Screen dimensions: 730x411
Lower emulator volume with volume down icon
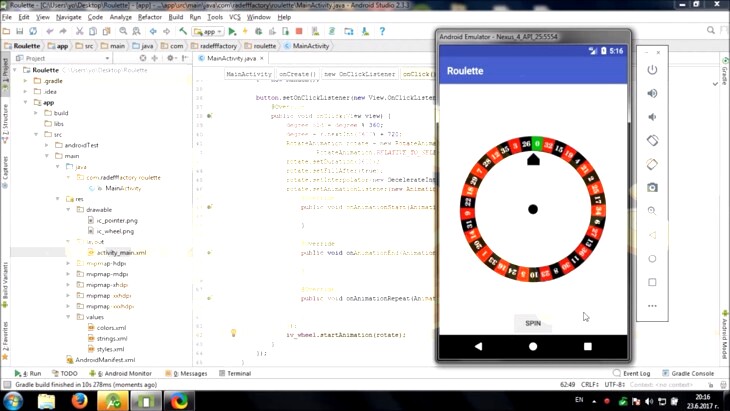652,117
